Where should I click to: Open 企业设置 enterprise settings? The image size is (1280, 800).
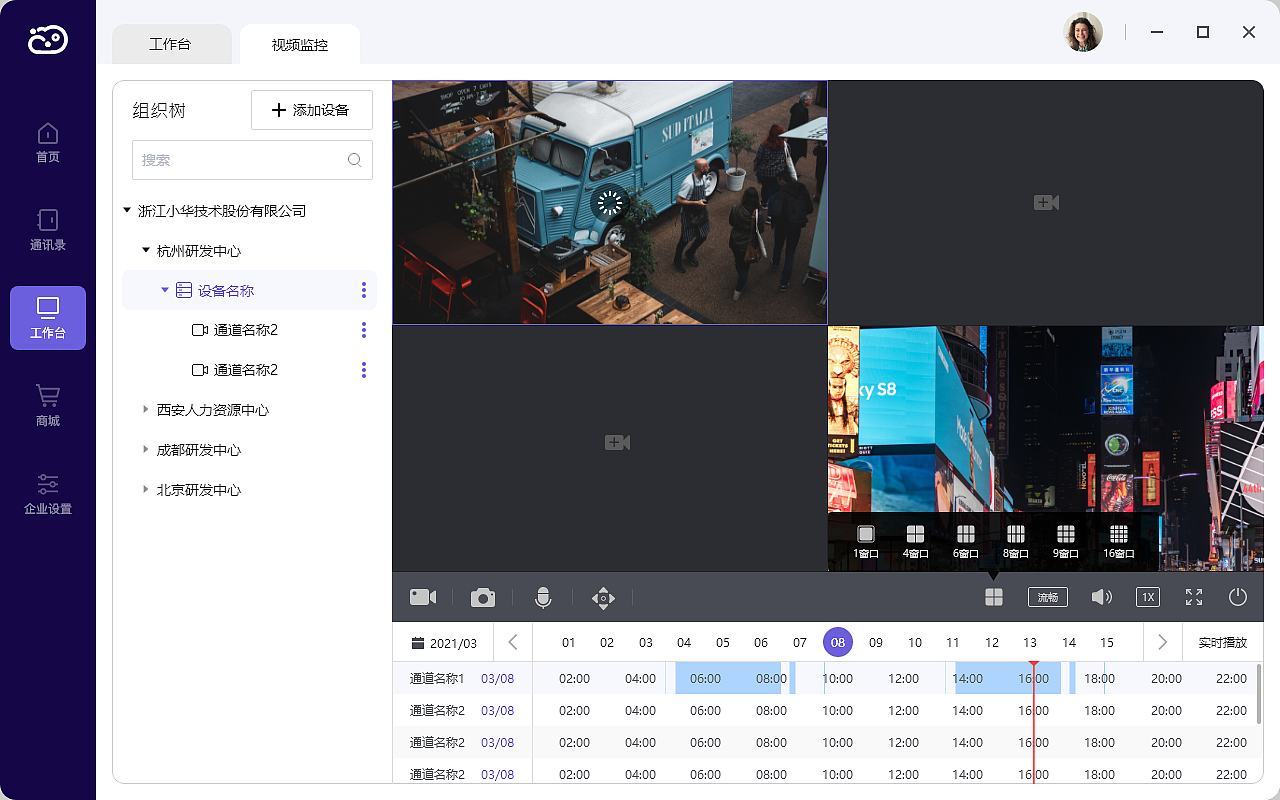[x=48, y=494]
